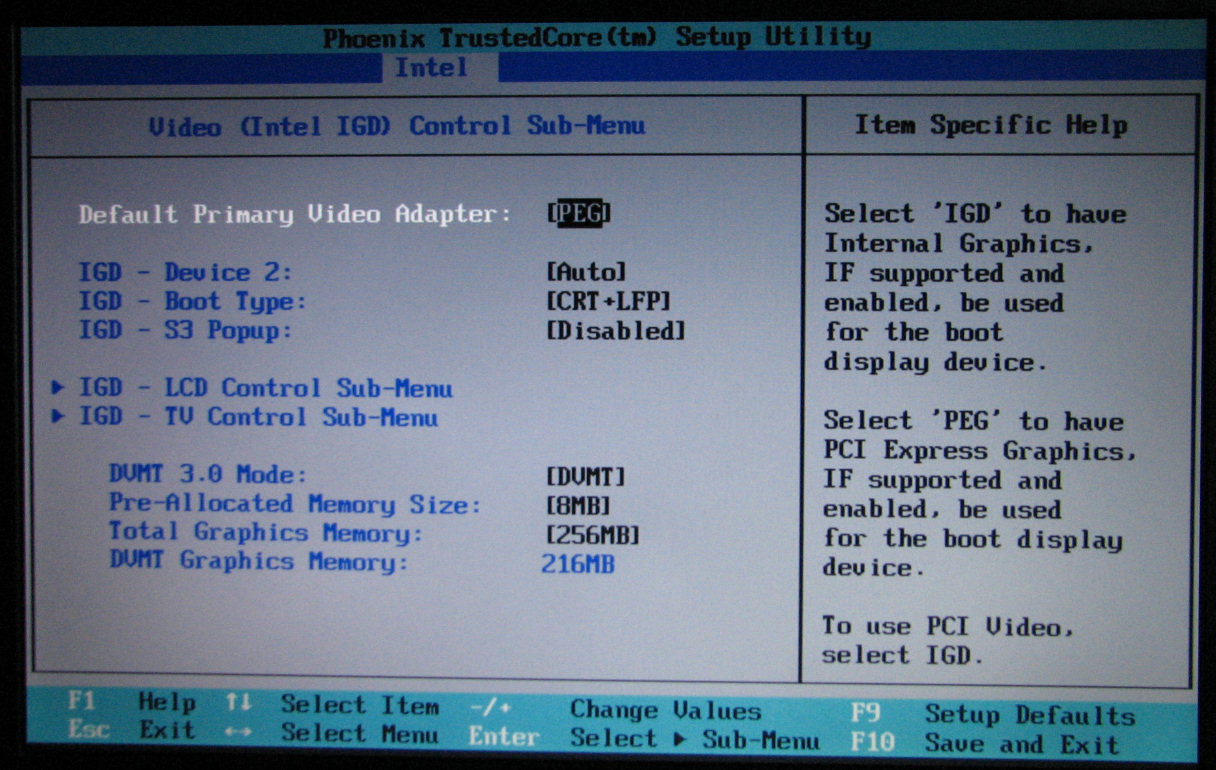Image resolution: width=1216 pixels, height=770 pixels.
Task: Open IGD - LCD Control Sub-Menu
Action: pos(266,388)
